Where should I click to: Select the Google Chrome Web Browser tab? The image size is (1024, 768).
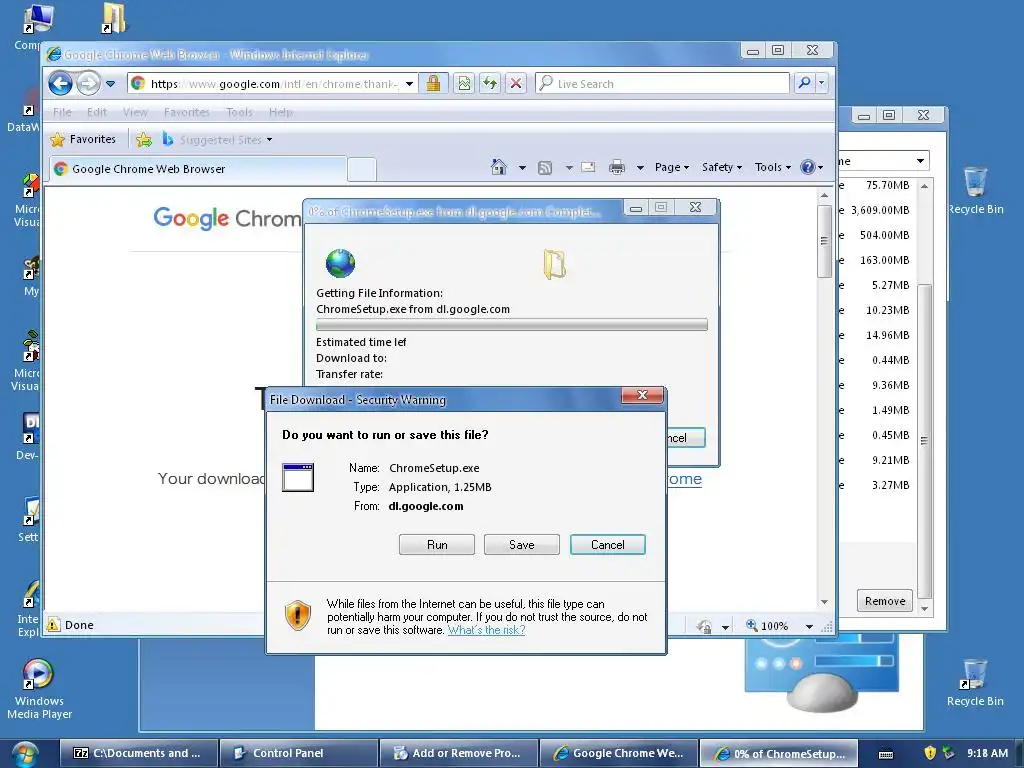pyautogui.click(x=196, y=168)
